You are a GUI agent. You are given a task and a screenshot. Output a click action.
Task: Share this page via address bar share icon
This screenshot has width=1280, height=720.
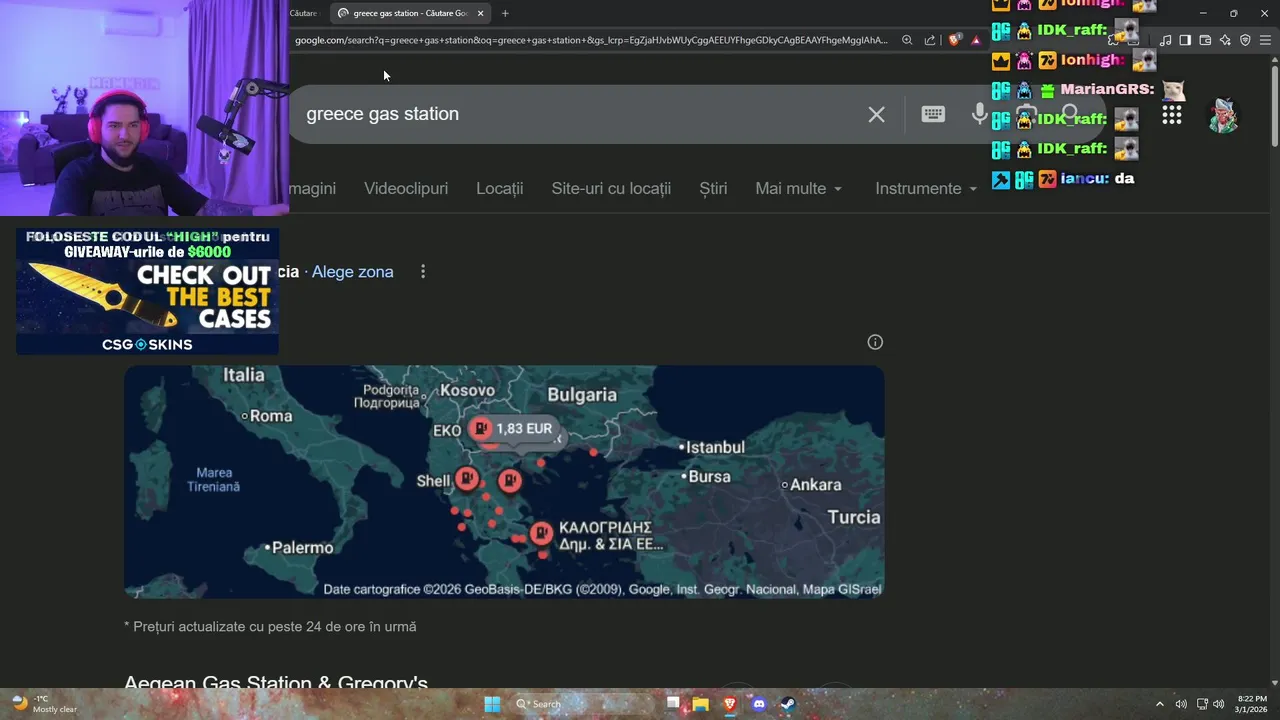tap(930, 40)
